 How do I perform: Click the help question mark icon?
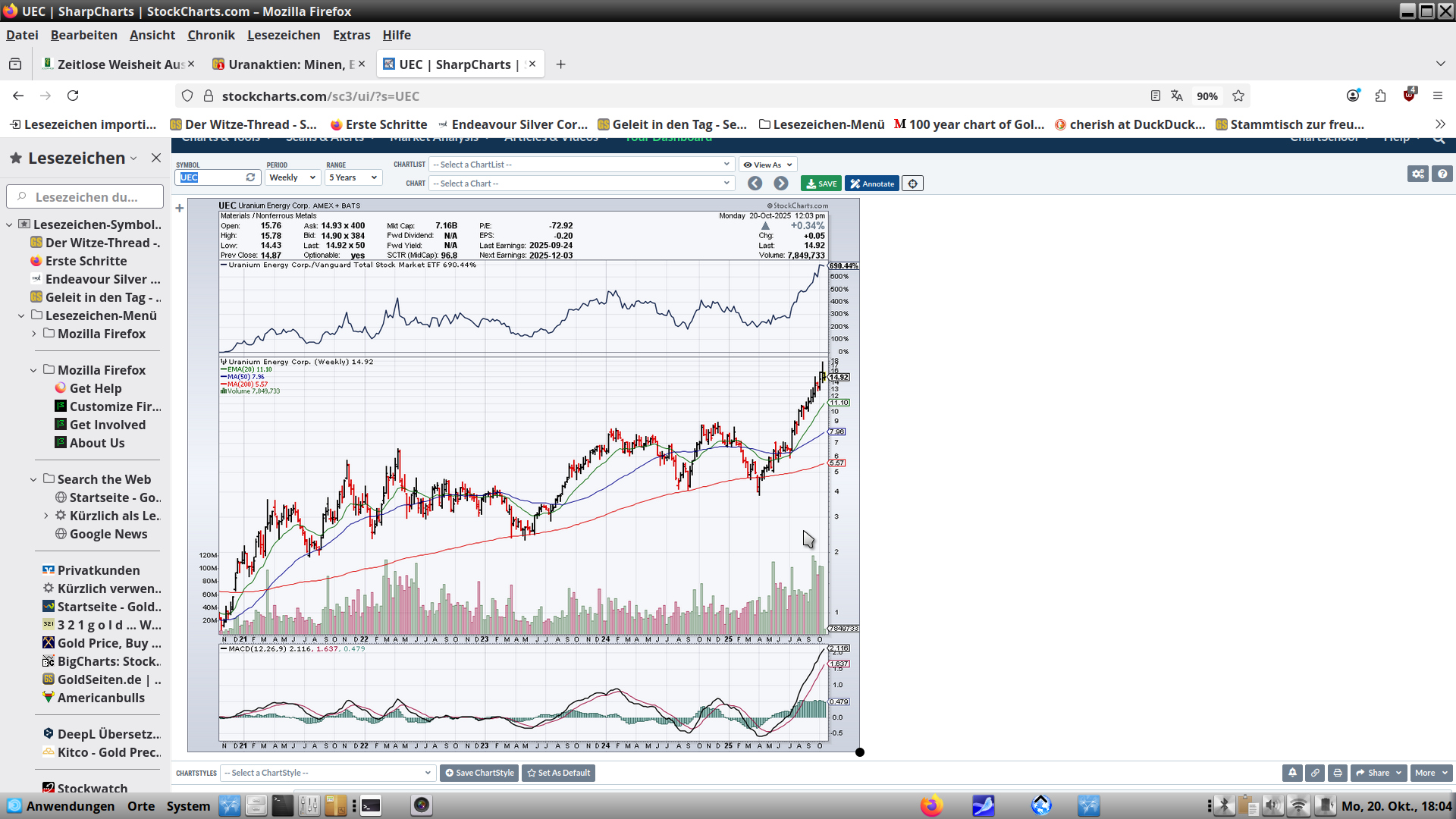pos(1442,174)
